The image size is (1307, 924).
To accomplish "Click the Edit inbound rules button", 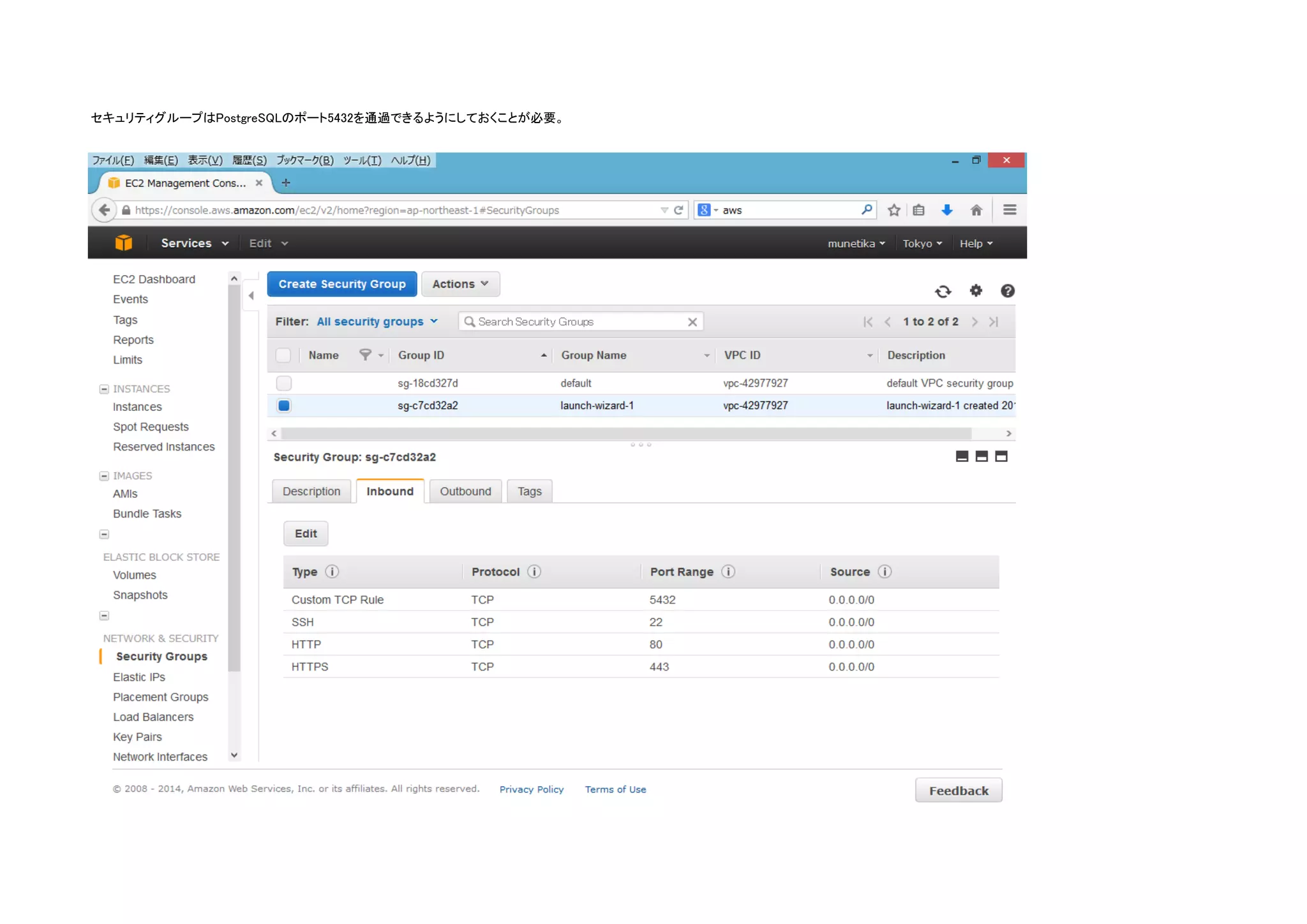I will pos(306,533).
